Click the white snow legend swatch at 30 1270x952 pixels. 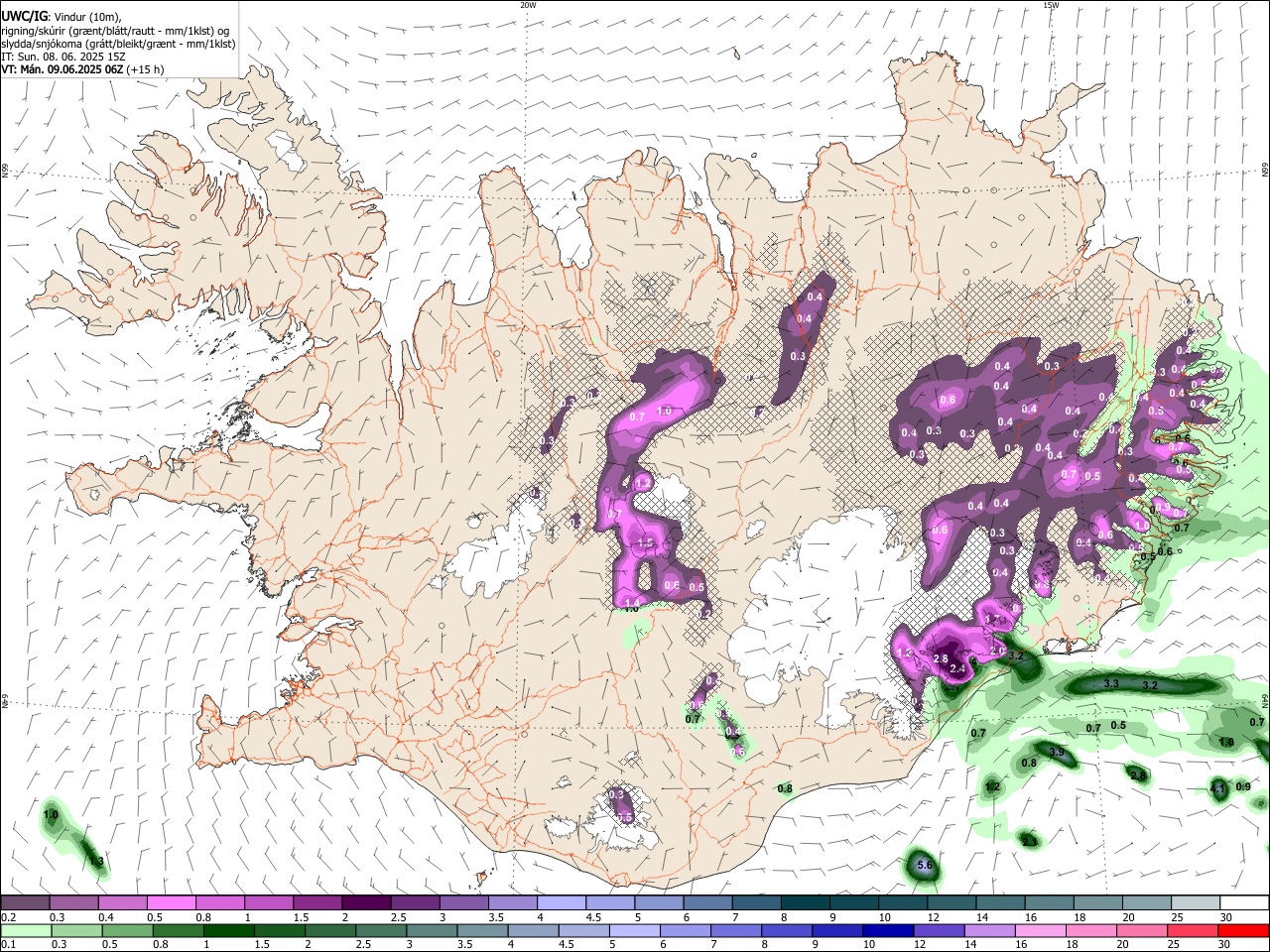1243,903
